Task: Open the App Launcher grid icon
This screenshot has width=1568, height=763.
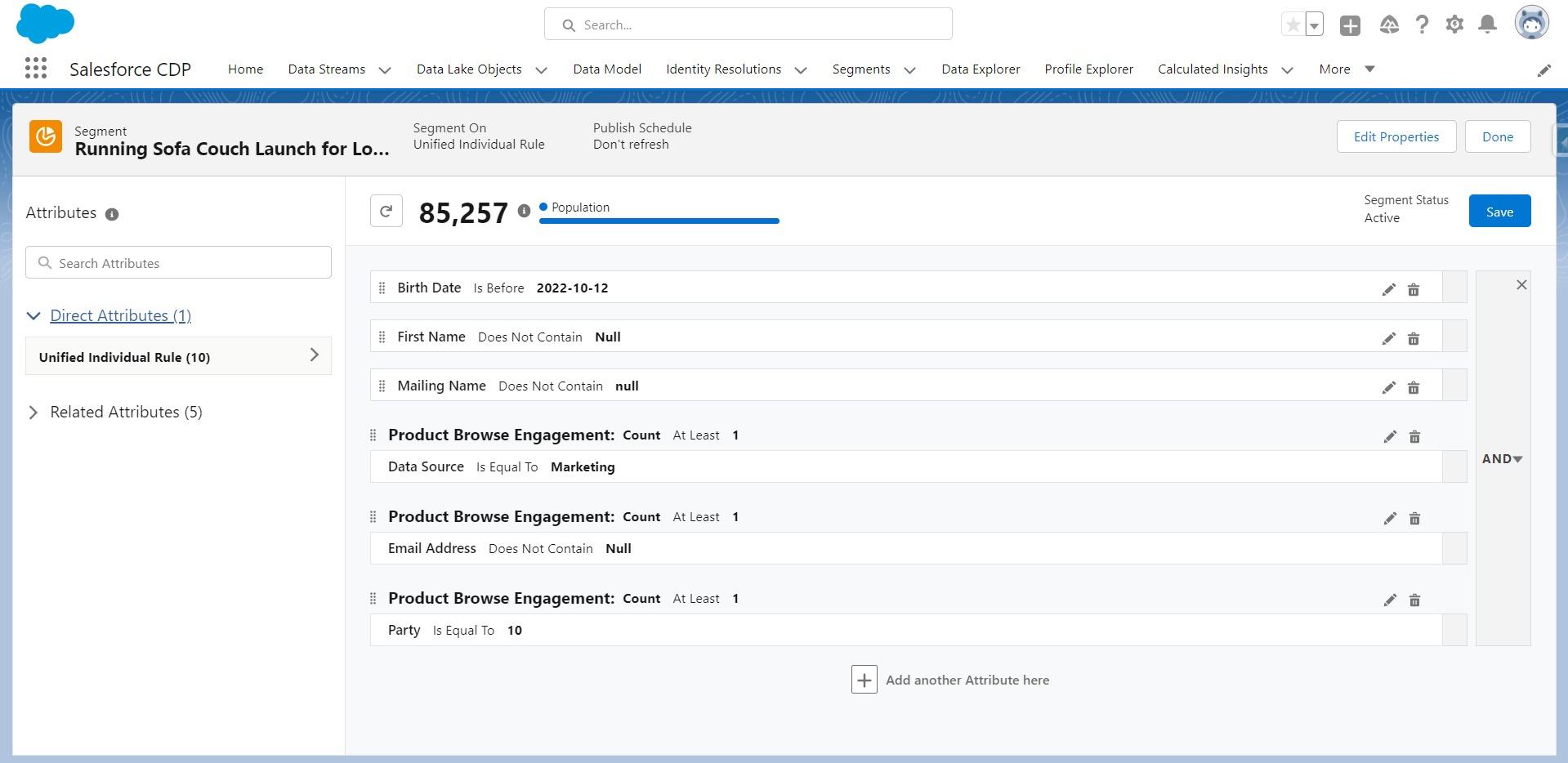Action: tap(35, 69)
